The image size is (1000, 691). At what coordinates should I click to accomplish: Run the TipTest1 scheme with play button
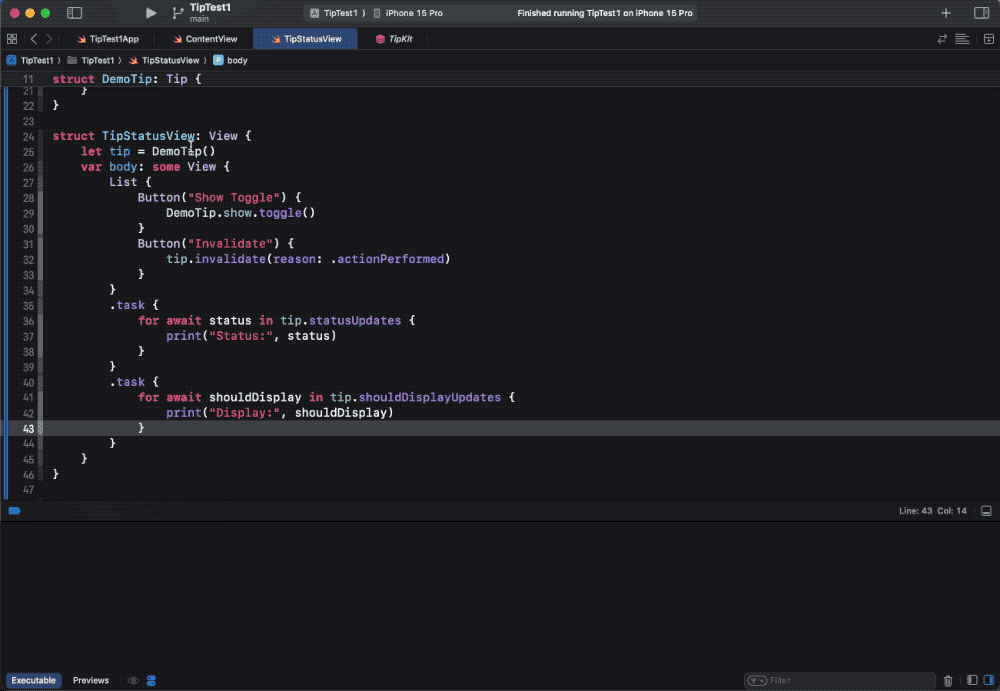coord(151,13)
